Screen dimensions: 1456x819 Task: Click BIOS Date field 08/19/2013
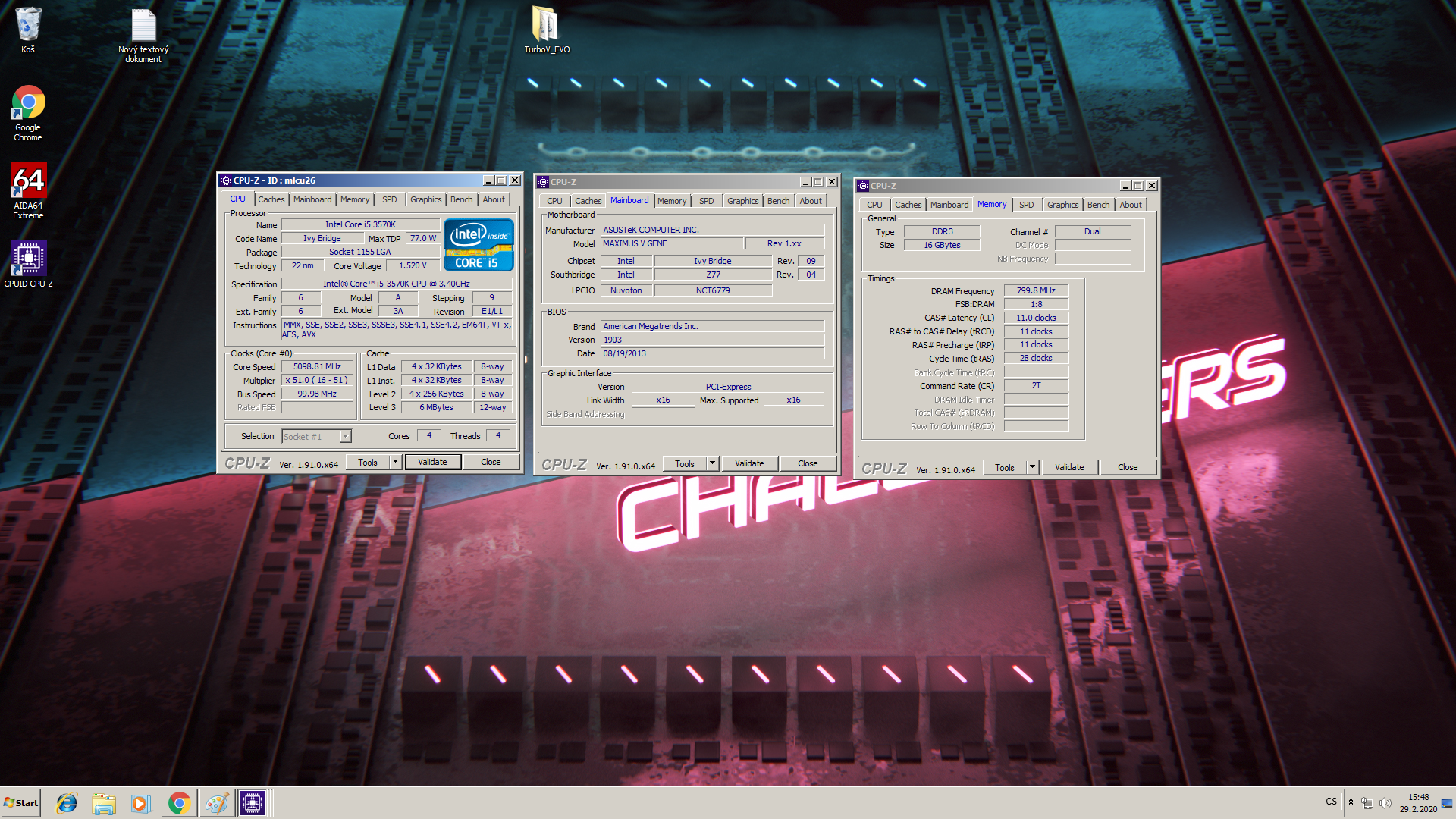[x=712, y=353]
